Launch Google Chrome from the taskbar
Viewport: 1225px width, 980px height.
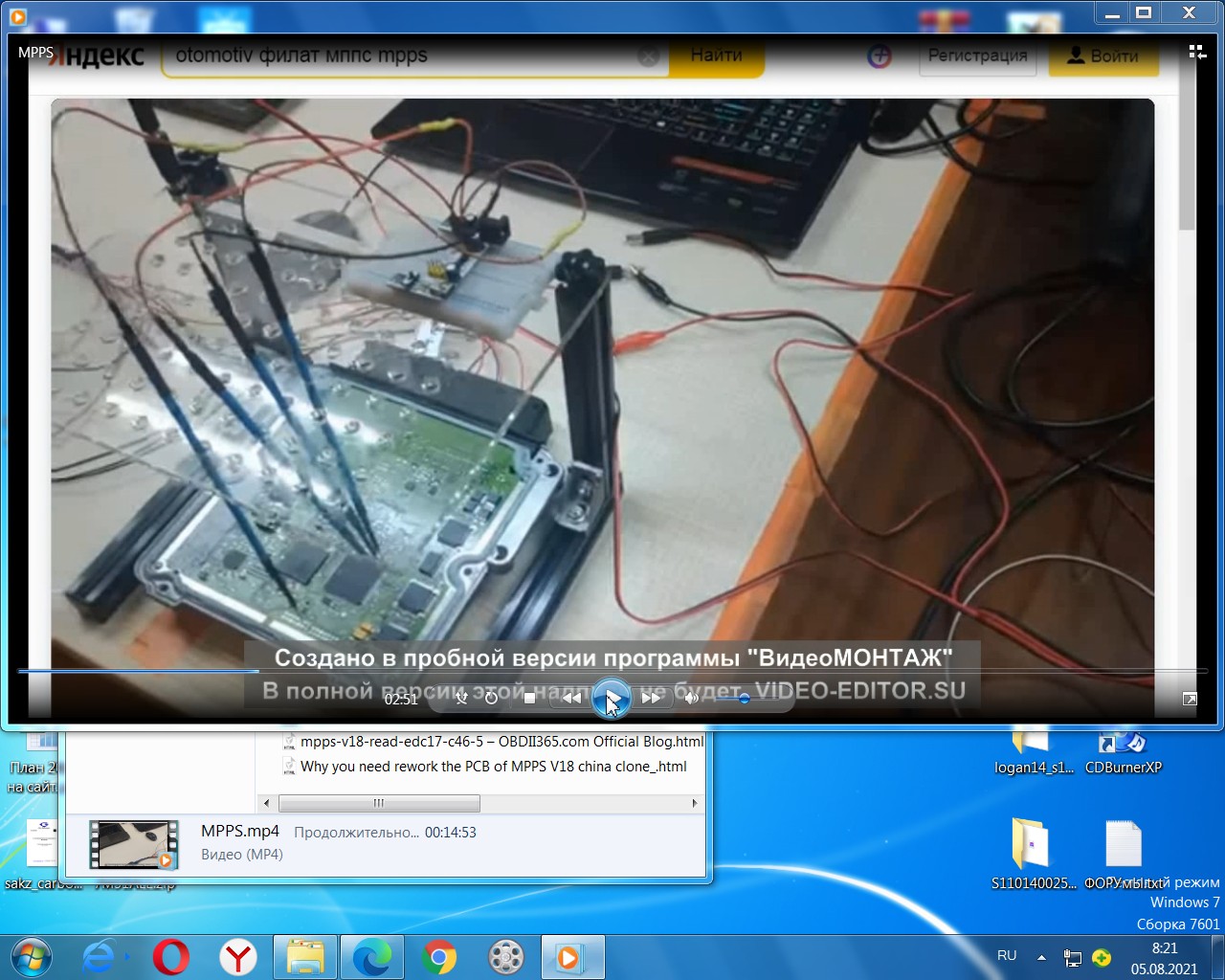[x=439, y=957]
